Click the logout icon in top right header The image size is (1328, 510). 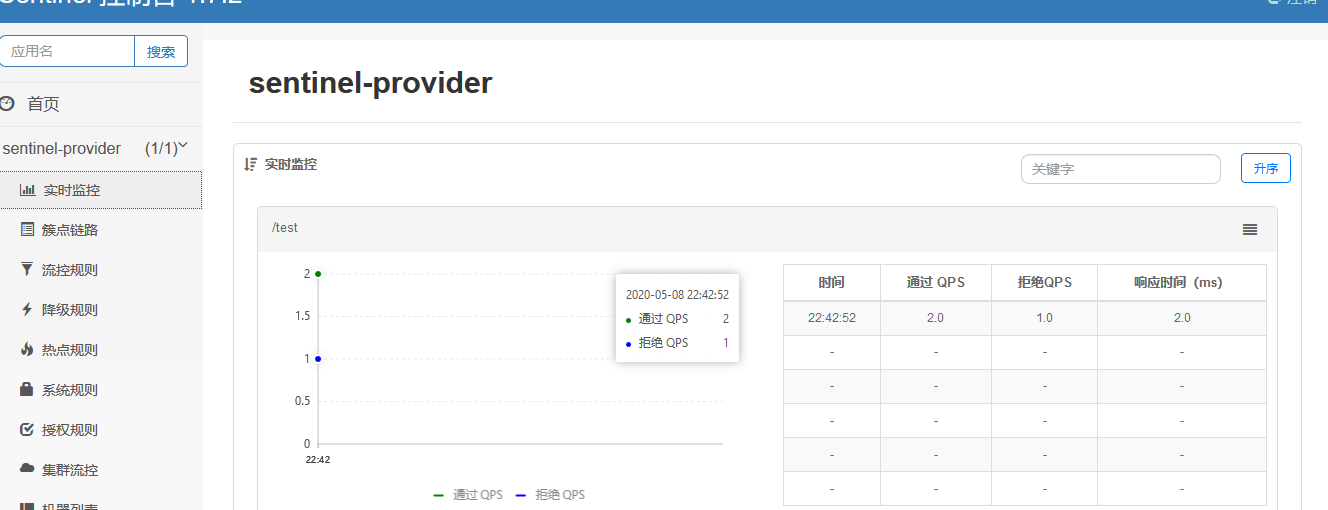(x=1273, y=3)
